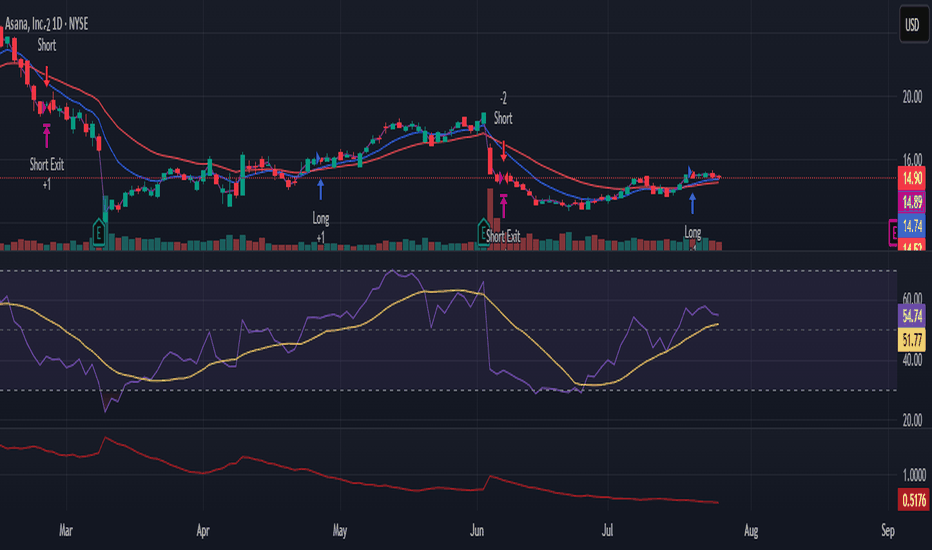This screenshot has width=932, height=550.
Task: Click the 14.52 moving average label
Action: (912, 246)
